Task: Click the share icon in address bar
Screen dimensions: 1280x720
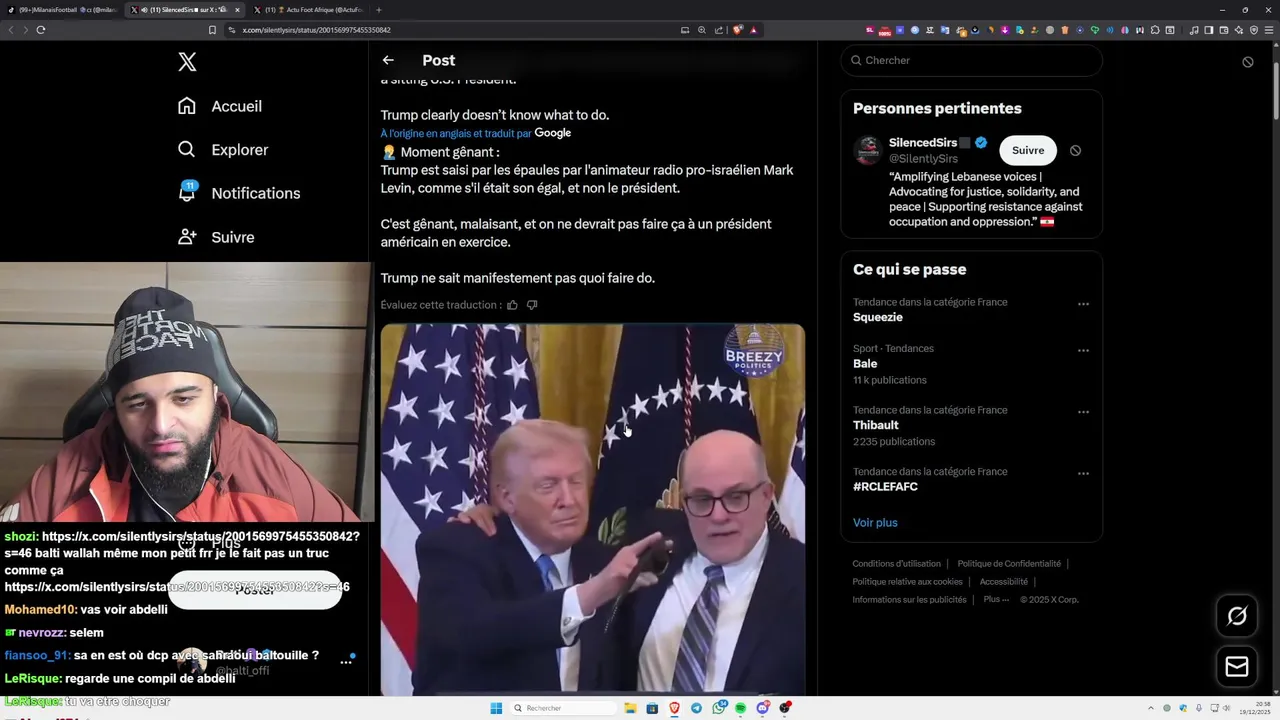Action: tap(719, 30)
